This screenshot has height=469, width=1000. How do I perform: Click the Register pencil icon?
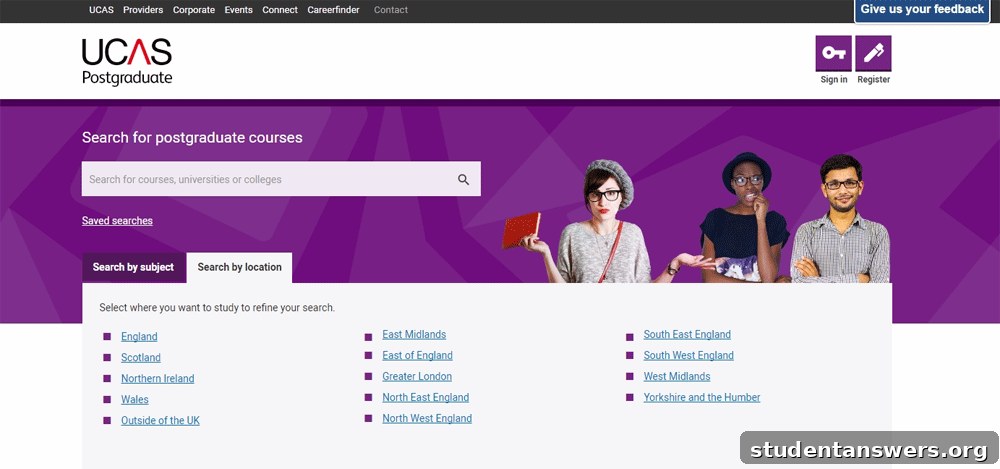pyautogui.click(x=873, y=54)
